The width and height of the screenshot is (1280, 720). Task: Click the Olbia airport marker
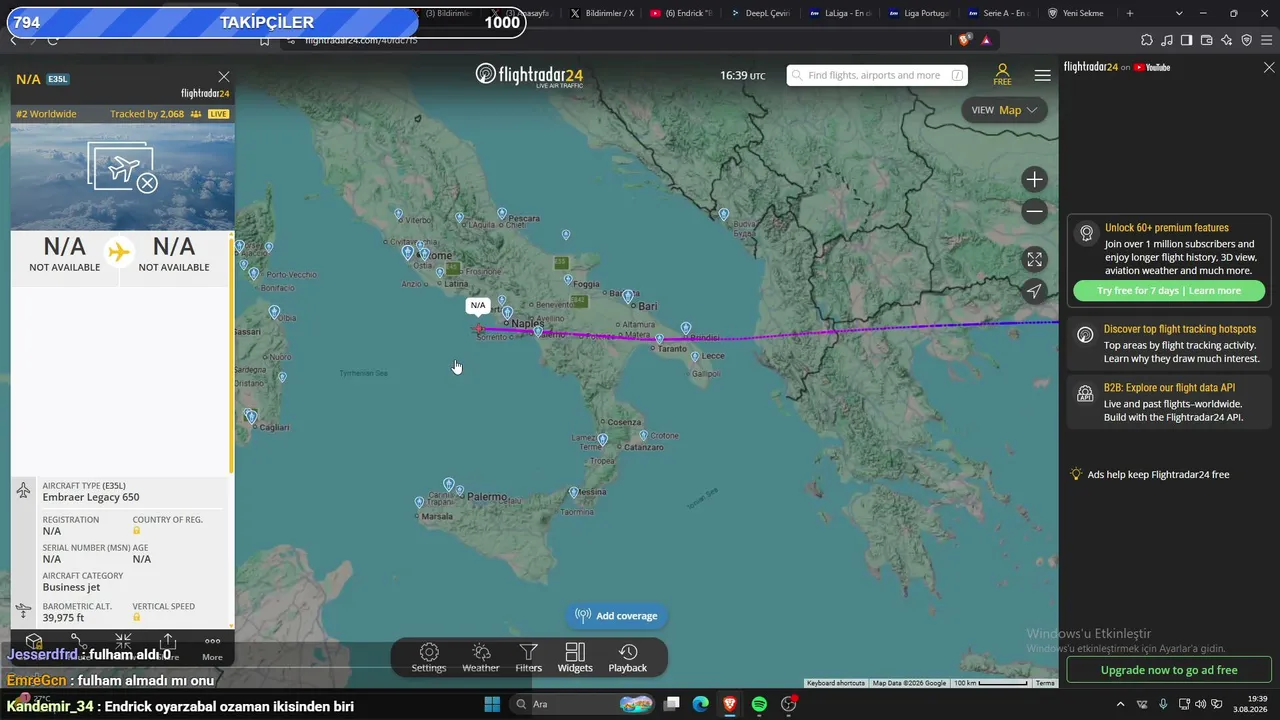(x=274, y=312)
